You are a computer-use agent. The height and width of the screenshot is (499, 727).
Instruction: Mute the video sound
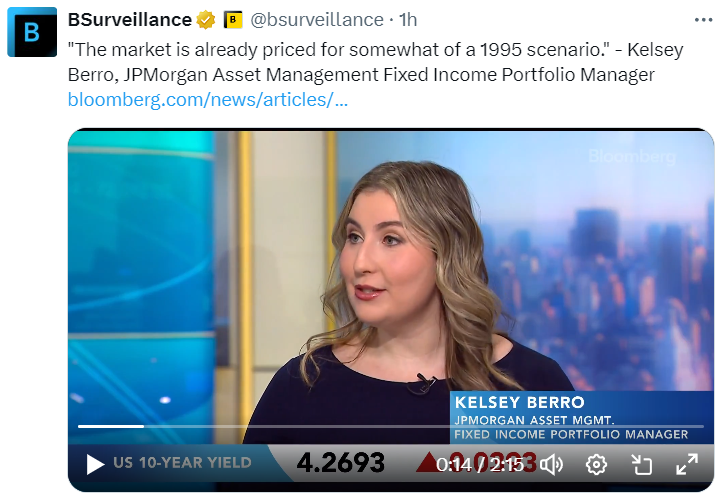553,464
